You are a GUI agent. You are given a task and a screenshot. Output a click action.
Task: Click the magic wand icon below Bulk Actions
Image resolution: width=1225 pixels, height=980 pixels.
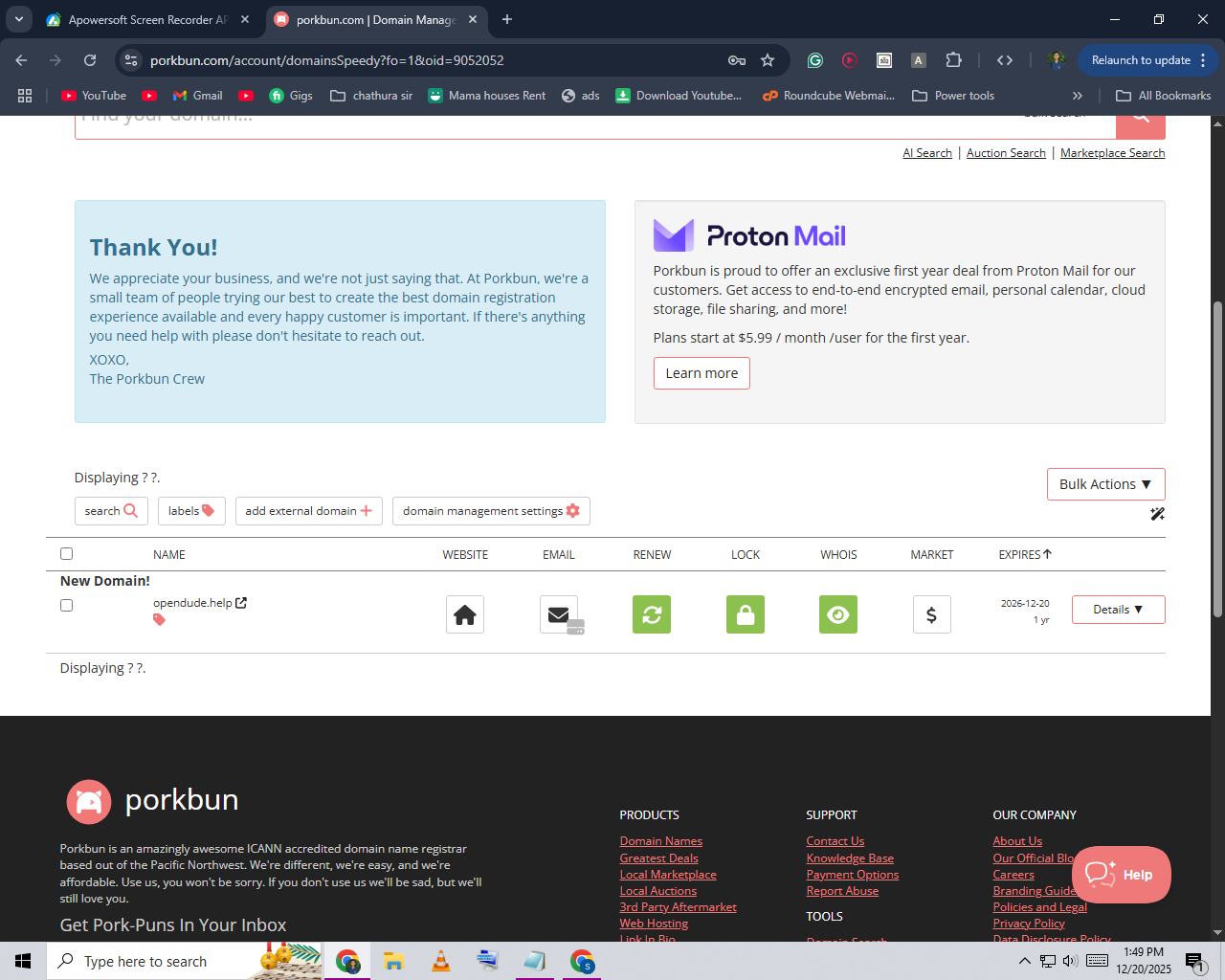click(x=1157, y=514)
